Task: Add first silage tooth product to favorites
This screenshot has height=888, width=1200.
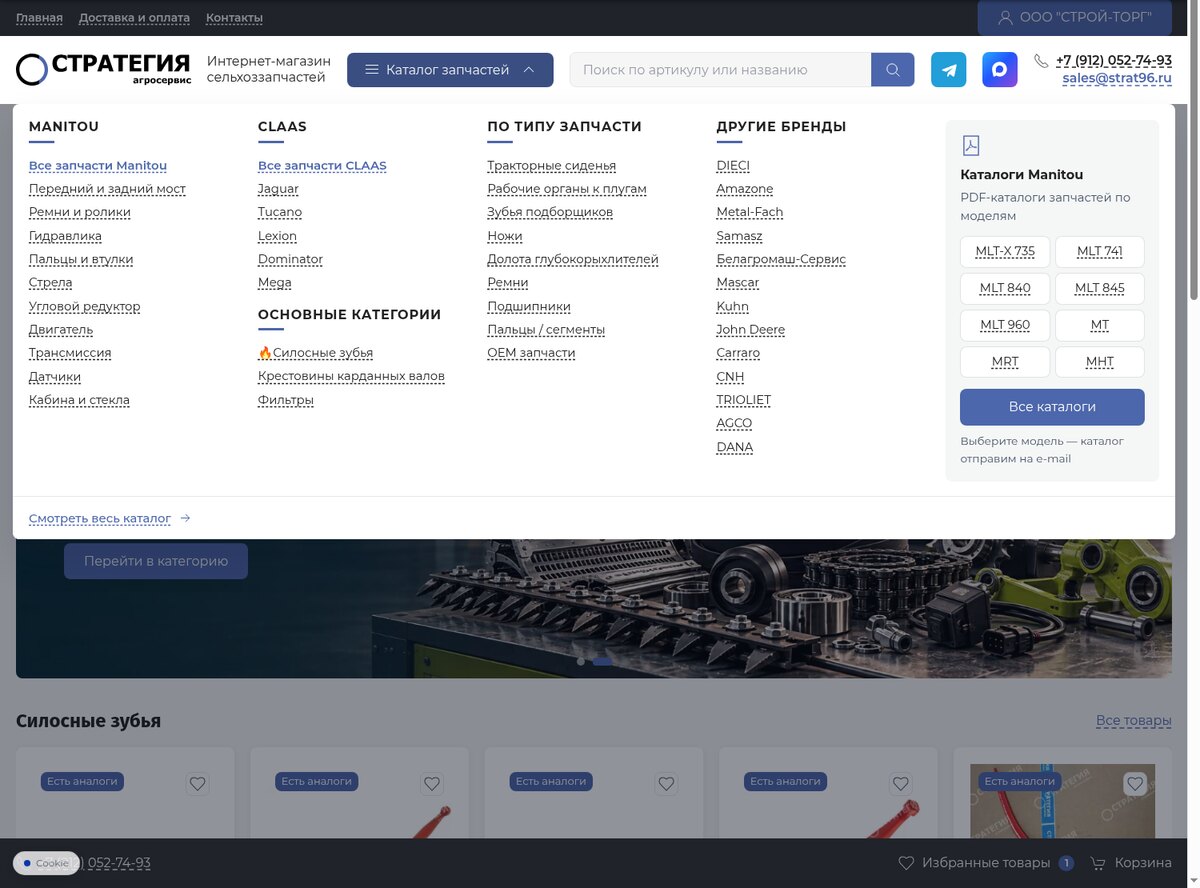Action: pyautogui.click(x=197, y=784)
